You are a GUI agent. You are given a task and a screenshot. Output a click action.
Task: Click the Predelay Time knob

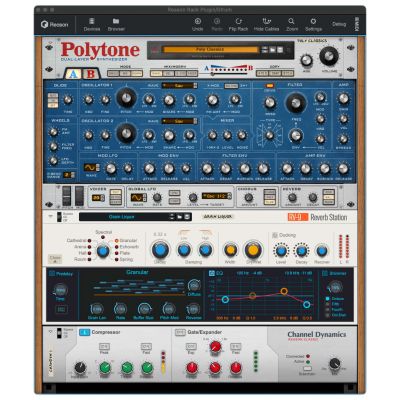(60, 290)
